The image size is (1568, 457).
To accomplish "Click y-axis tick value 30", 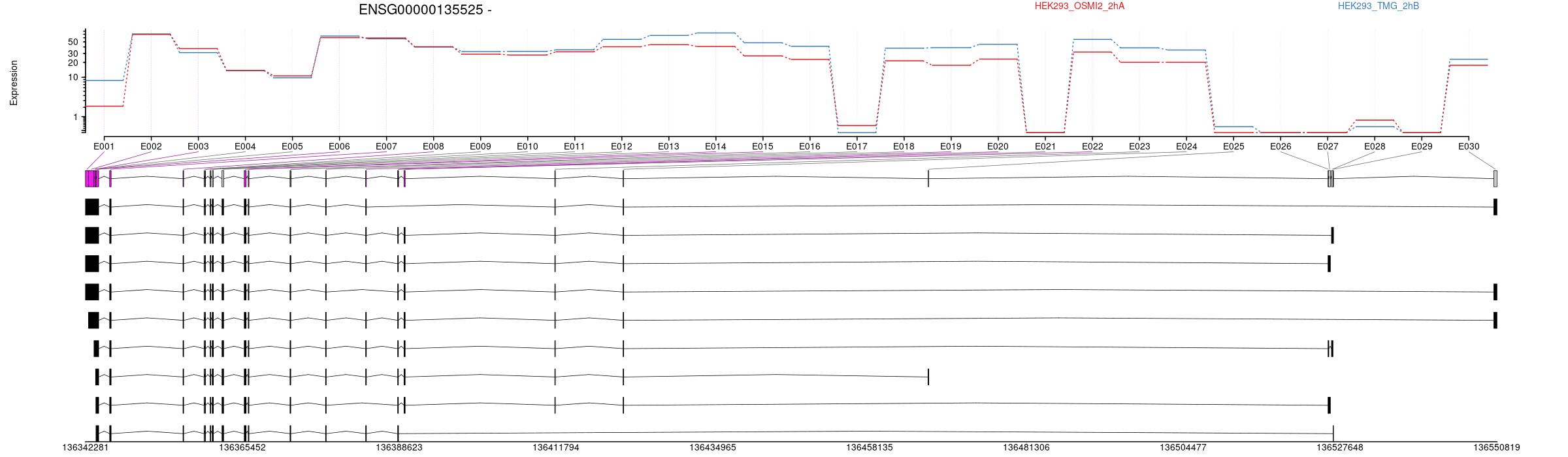I will [x=74, y=54].
